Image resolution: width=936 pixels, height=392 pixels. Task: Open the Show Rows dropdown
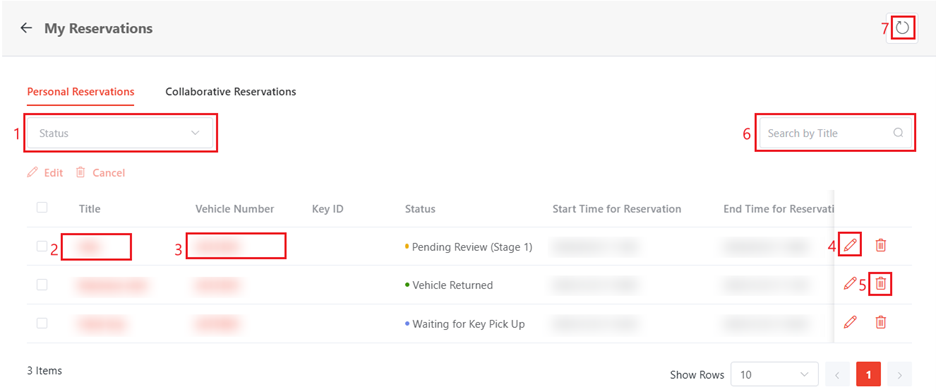pos(774,375)
